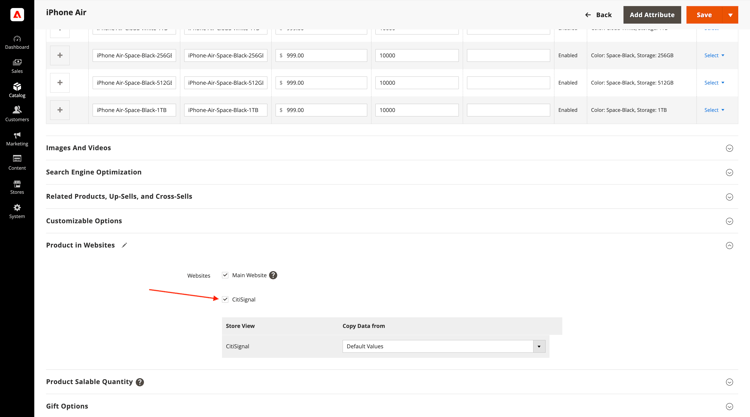Click 'Color: Space-Black, Storage: 1TB' attributes text

(629, 110)
